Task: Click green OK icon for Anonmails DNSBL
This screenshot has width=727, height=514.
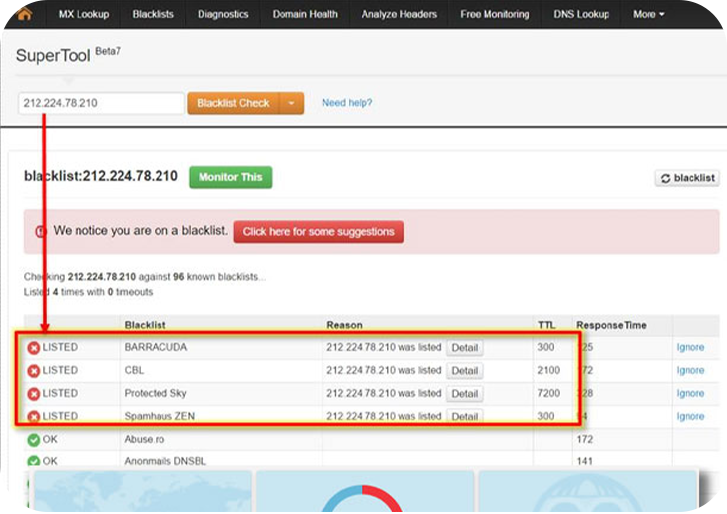Action: 33,461
